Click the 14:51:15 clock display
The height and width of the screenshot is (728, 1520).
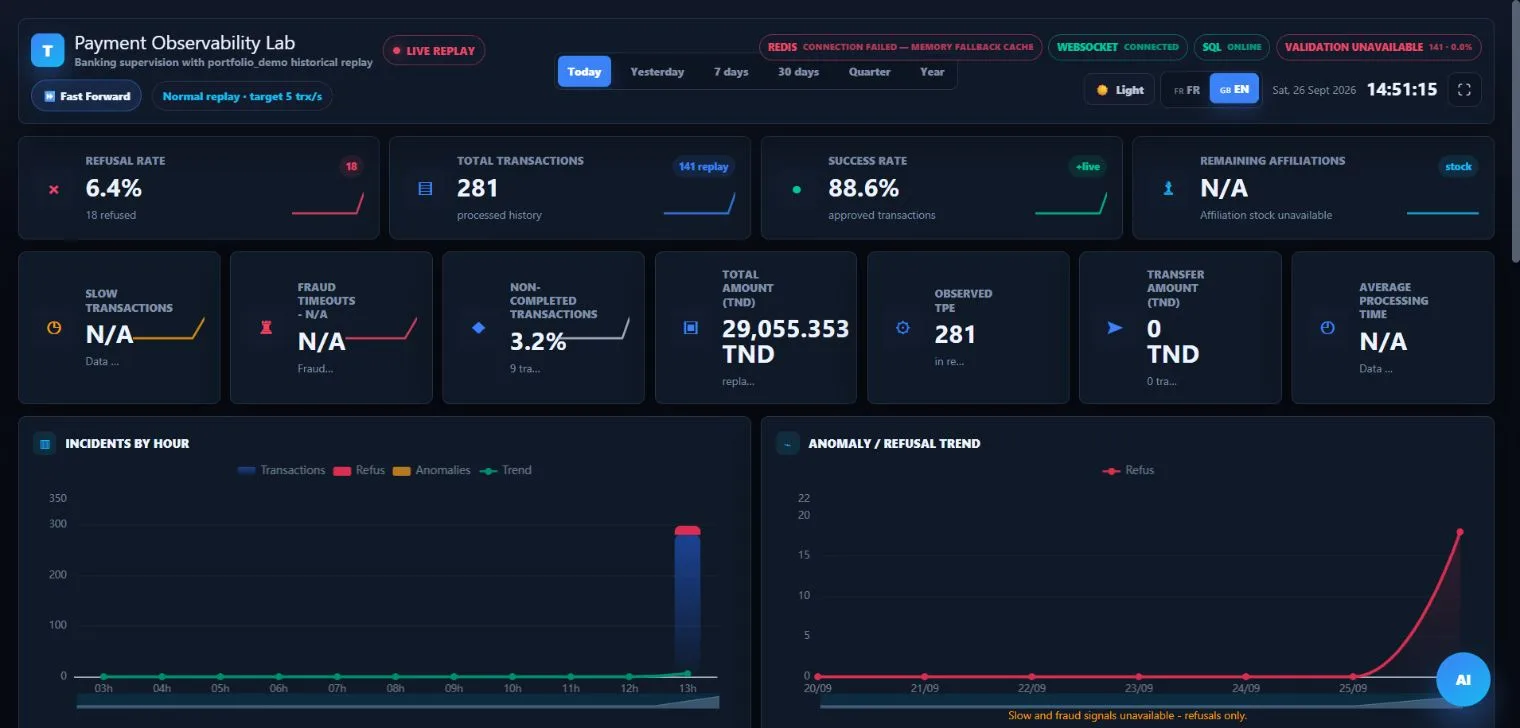[x=1402, y=90]
